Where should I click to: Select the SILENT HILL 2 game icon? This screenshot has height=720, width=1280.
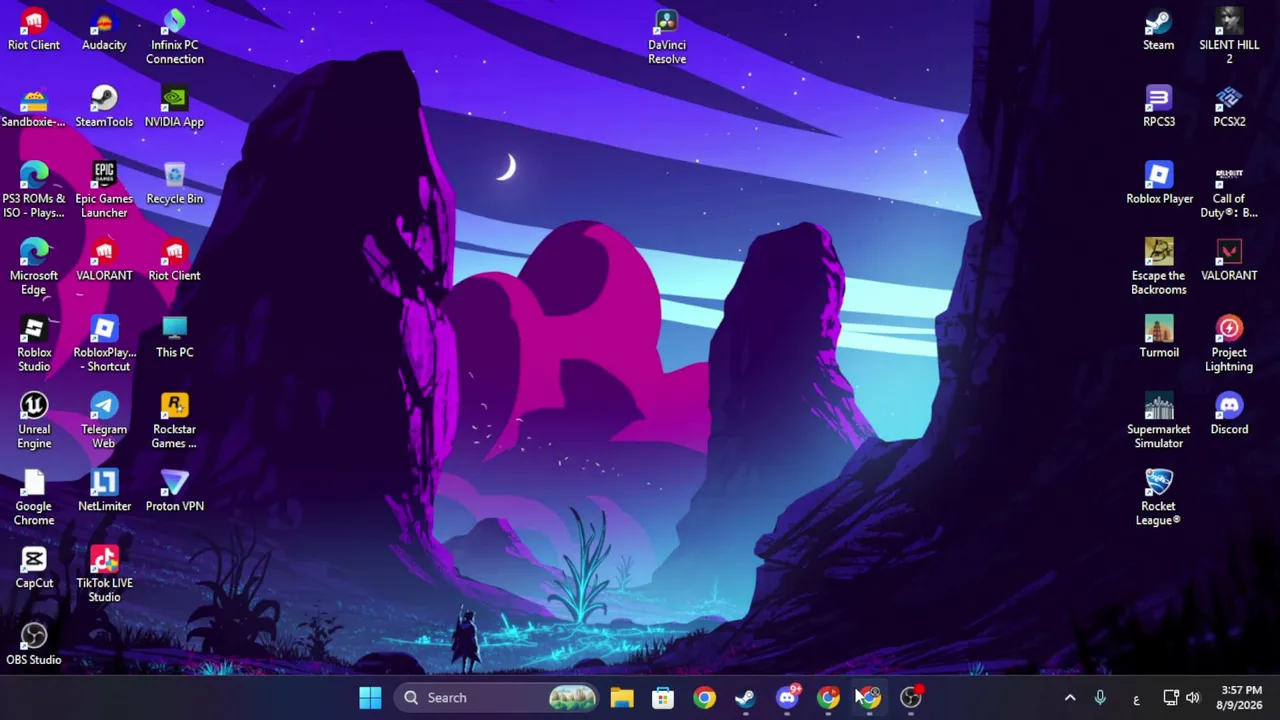pyautogui.click(x=1229, y=37)
